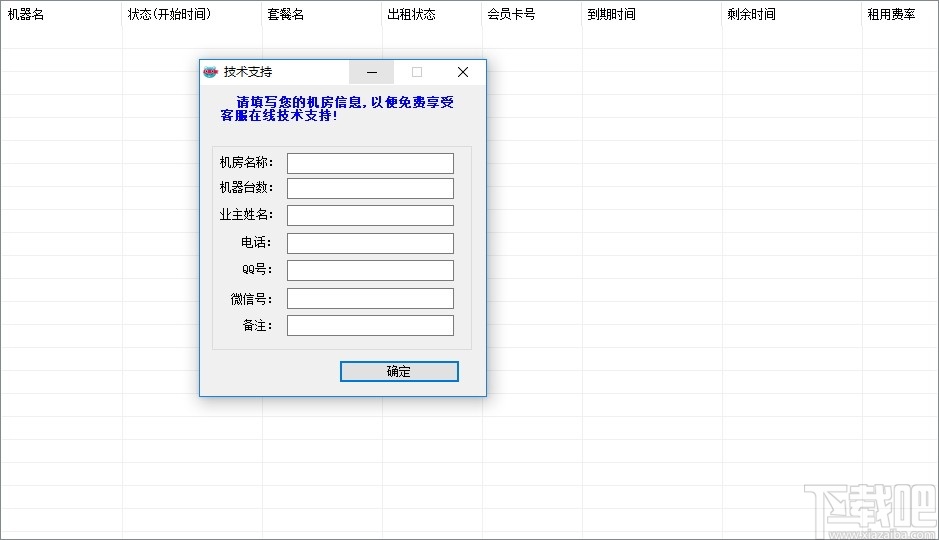
Task: Close the 技术支持 dialog
Action: point(462,72)
